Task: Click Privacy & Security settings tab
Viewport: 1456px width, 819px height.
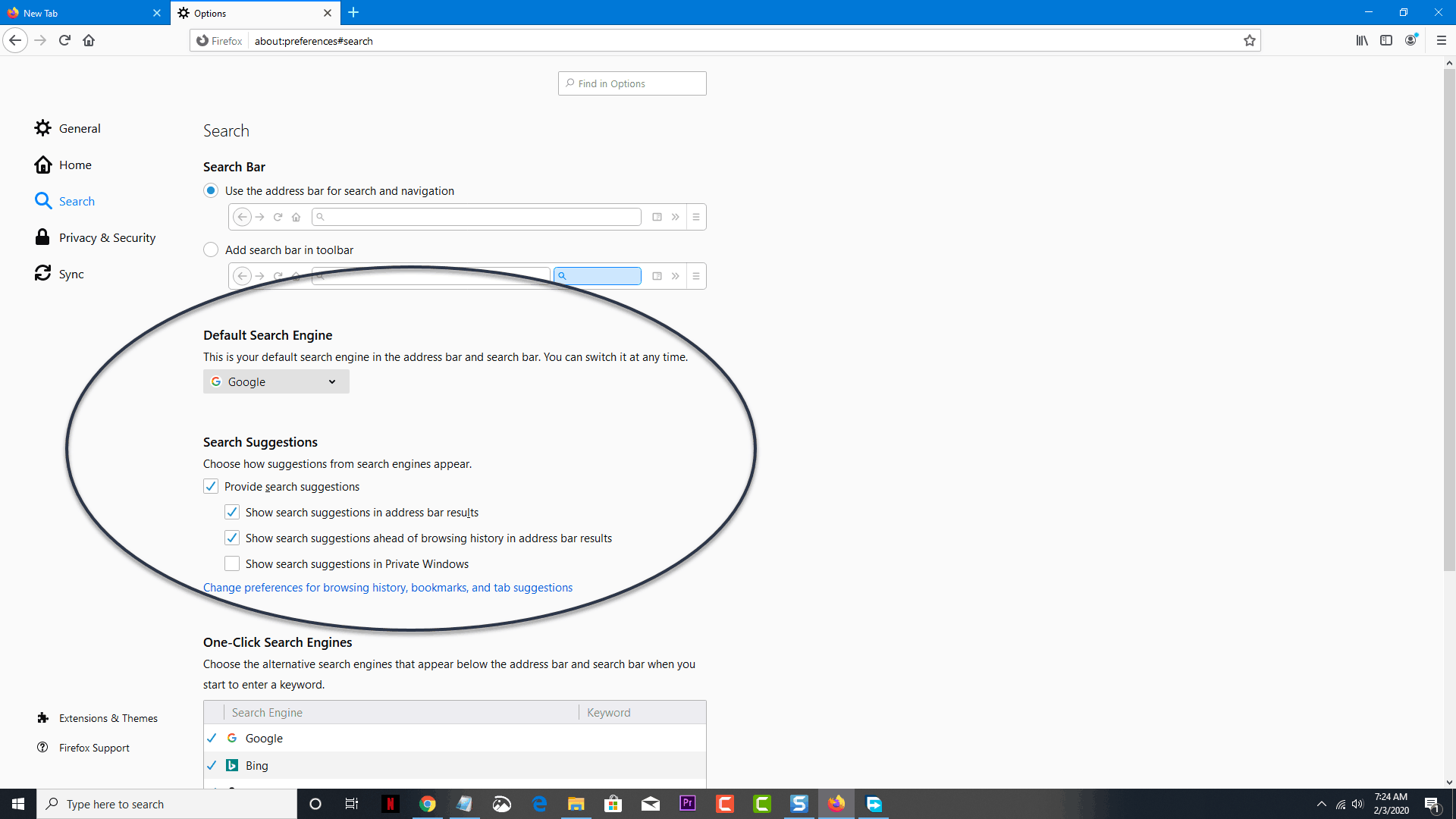Action: [x=107, y=237]
